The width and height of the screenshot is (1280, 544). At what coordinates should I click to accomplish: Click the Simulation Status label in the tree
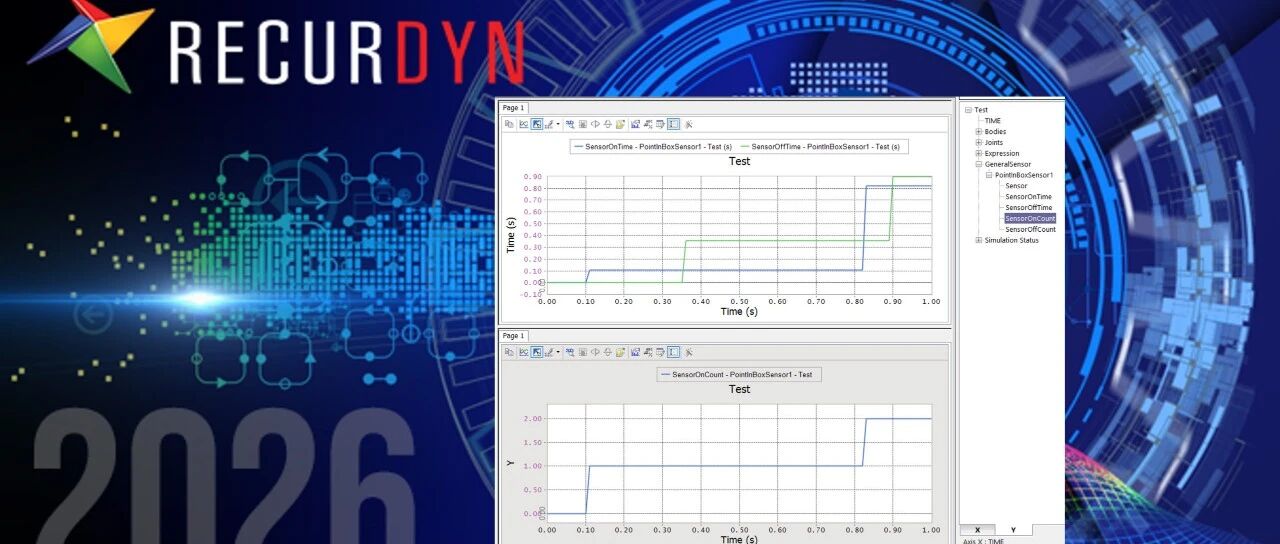(1011, 240)
